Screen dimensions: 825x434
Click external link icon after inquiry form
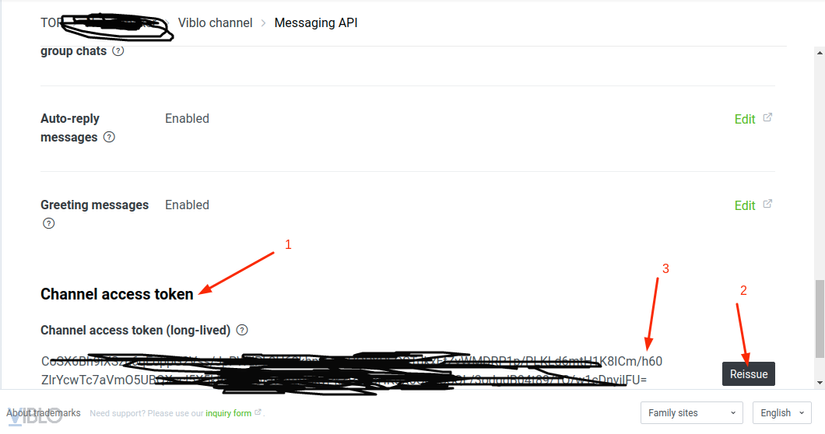click(258, 412)
